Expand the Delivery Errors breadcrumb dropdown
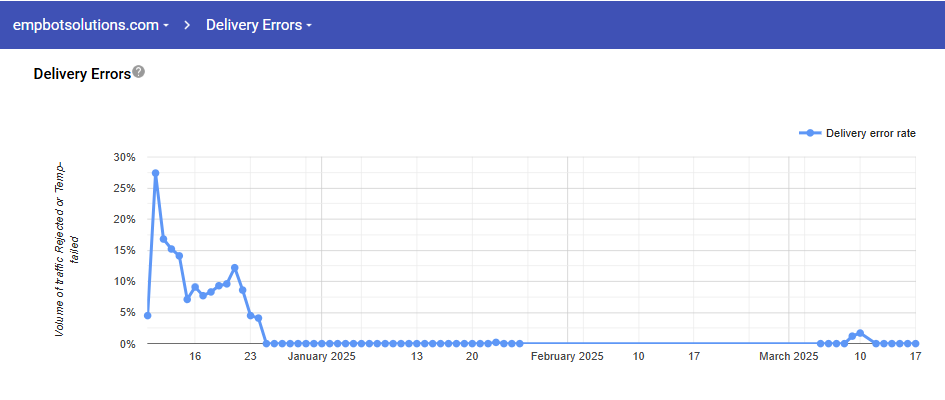945x400 pixels. click(x=259, y=25)
